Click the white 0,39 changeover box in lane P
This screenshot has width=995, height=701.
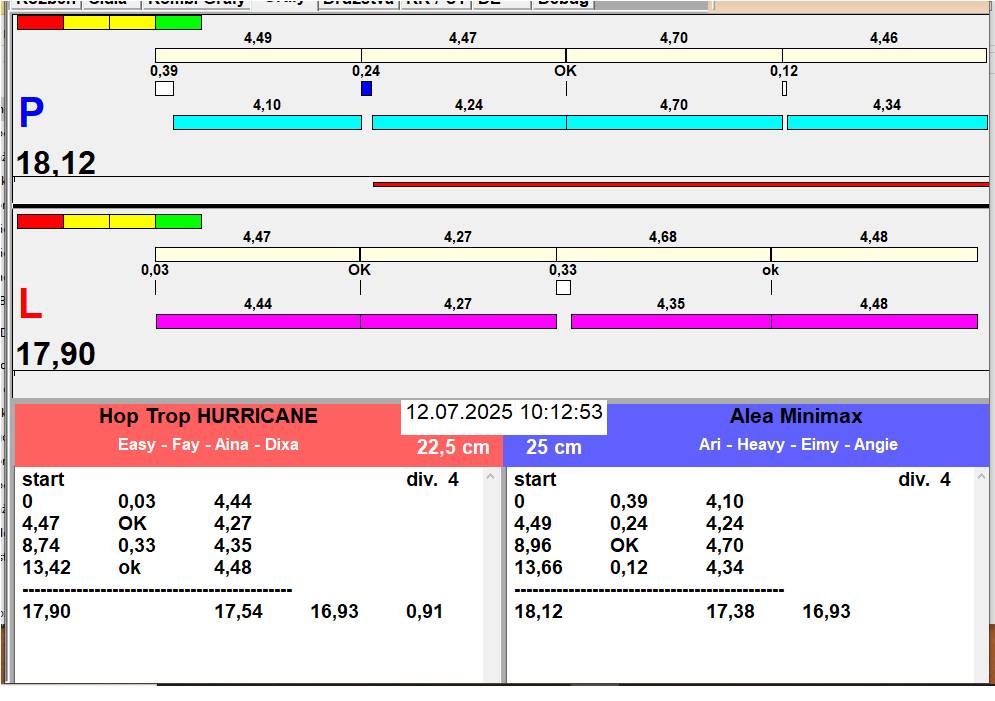164,88
